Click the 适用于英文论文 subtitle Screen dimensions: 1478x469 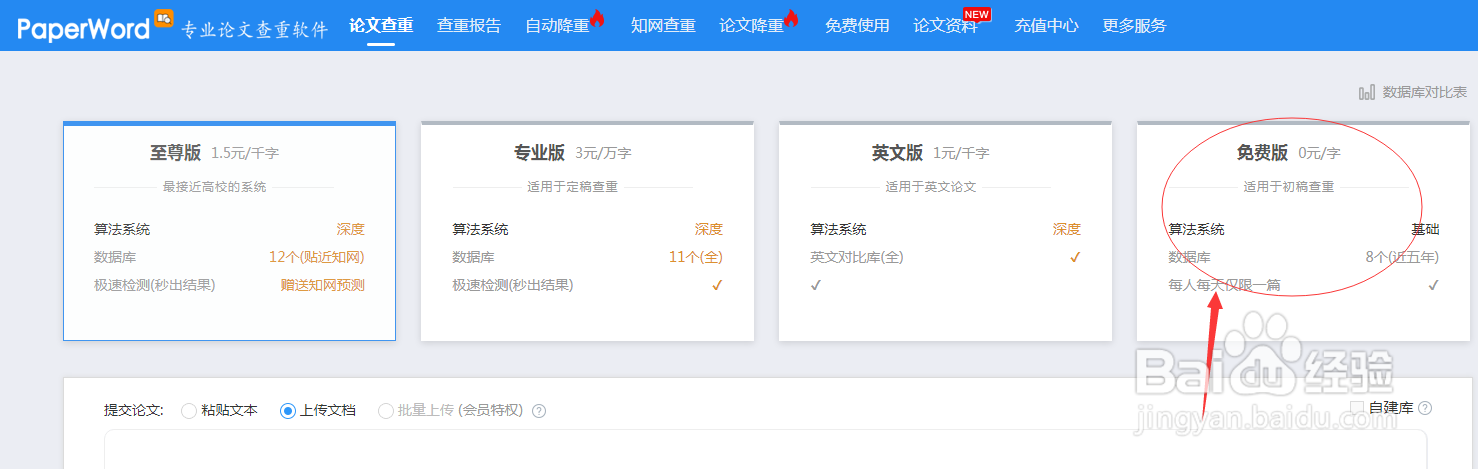click(931, 187)
